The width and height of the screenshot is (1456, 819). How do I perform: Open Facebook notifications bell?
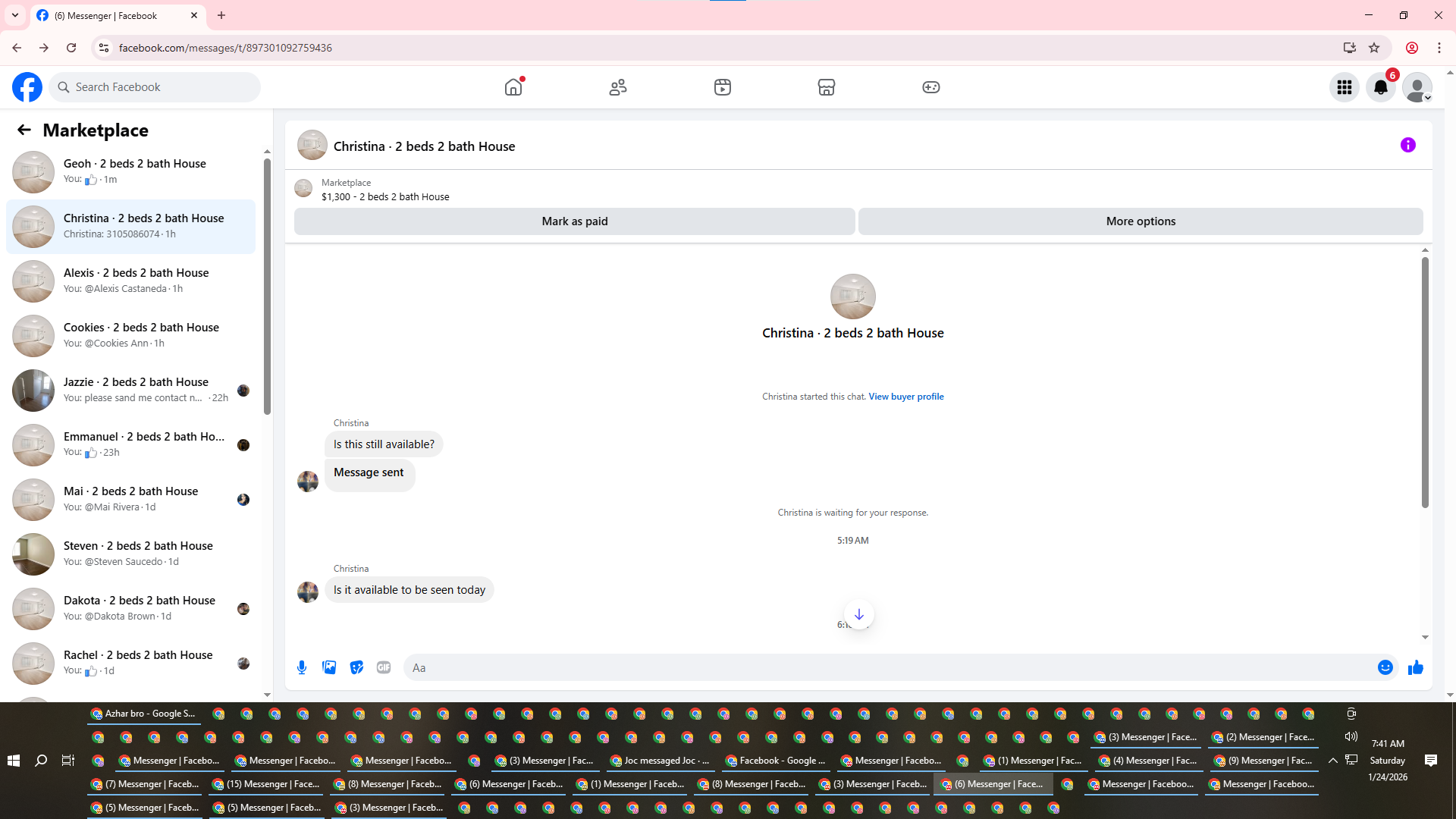(1380, 87)
